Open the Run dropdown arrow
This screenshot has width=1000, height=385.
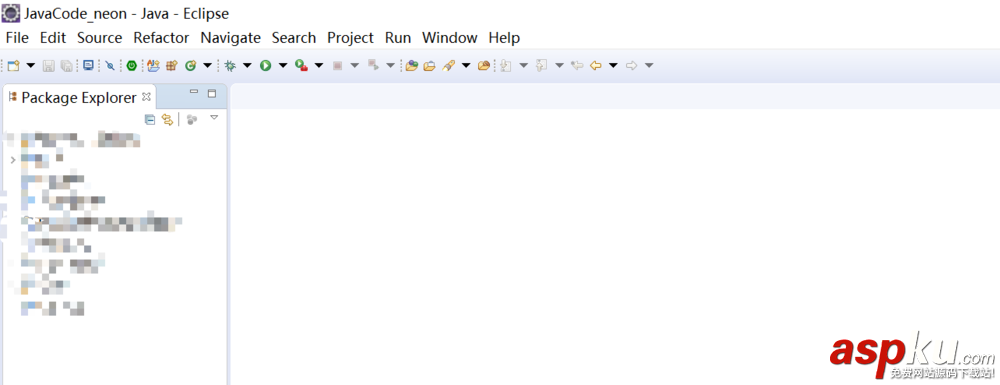(283, 65)
